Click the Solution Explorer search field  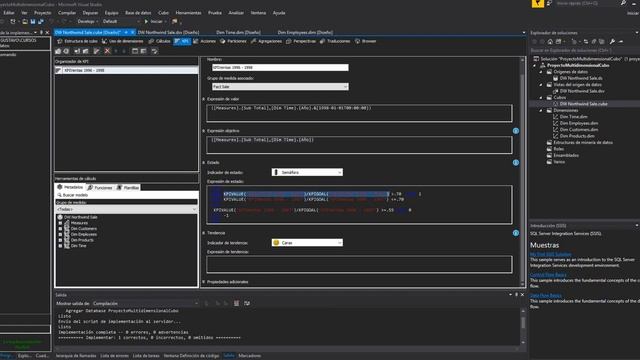584,50
